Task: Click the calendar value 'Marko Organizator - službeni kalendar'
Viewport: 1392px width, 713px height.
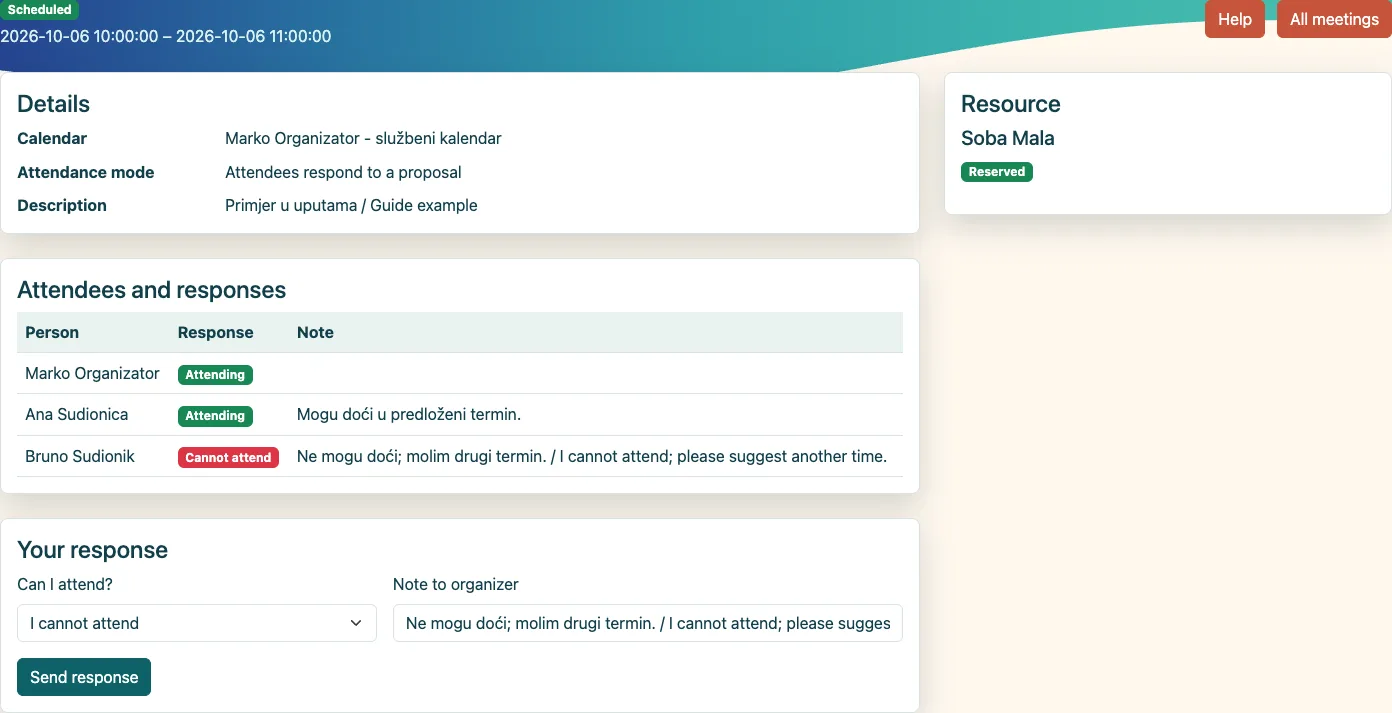Action: (363, 139)
